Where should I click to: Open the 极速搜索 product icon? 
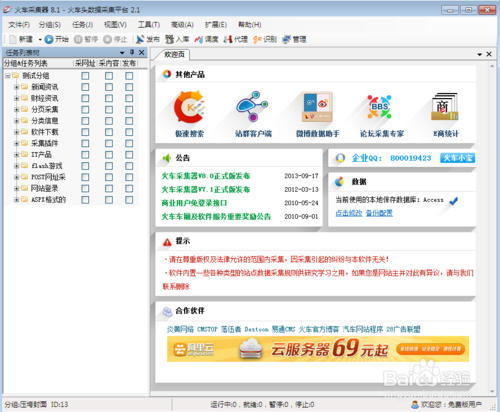190,107
